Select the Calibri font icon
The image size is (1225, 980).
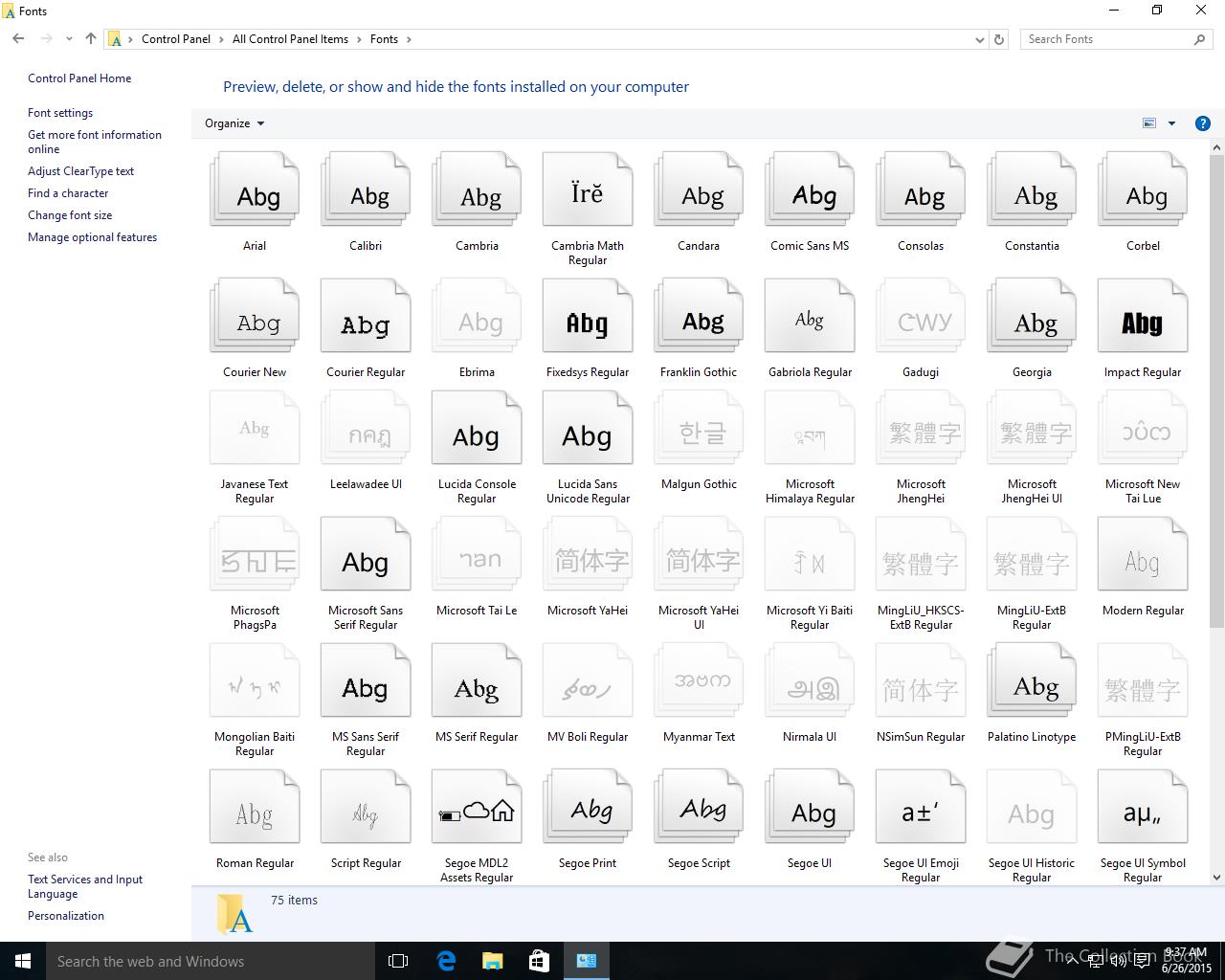click(x=366, y=190)
